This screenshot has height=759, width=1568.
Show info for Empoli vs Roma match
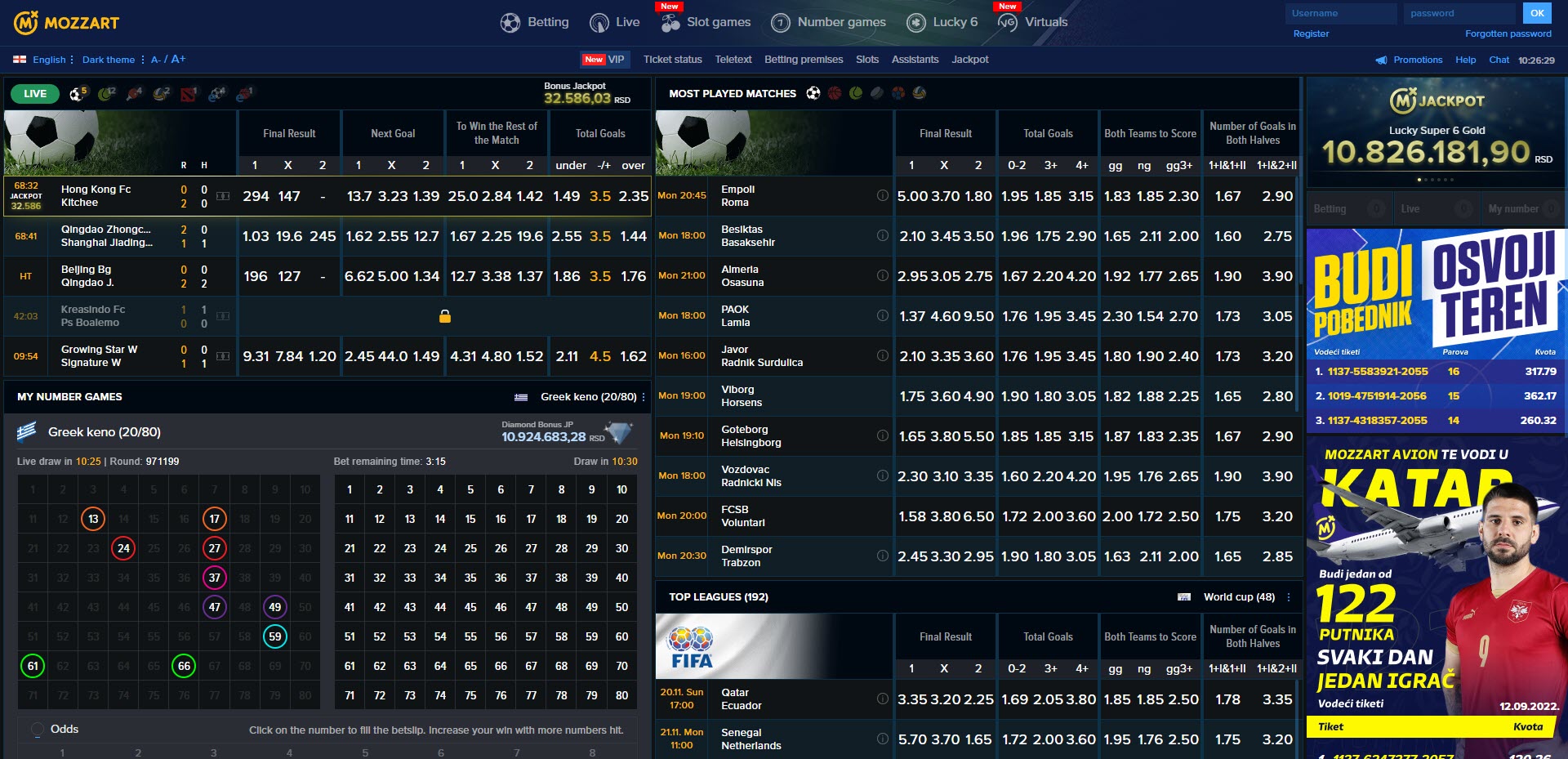point(883,196)
